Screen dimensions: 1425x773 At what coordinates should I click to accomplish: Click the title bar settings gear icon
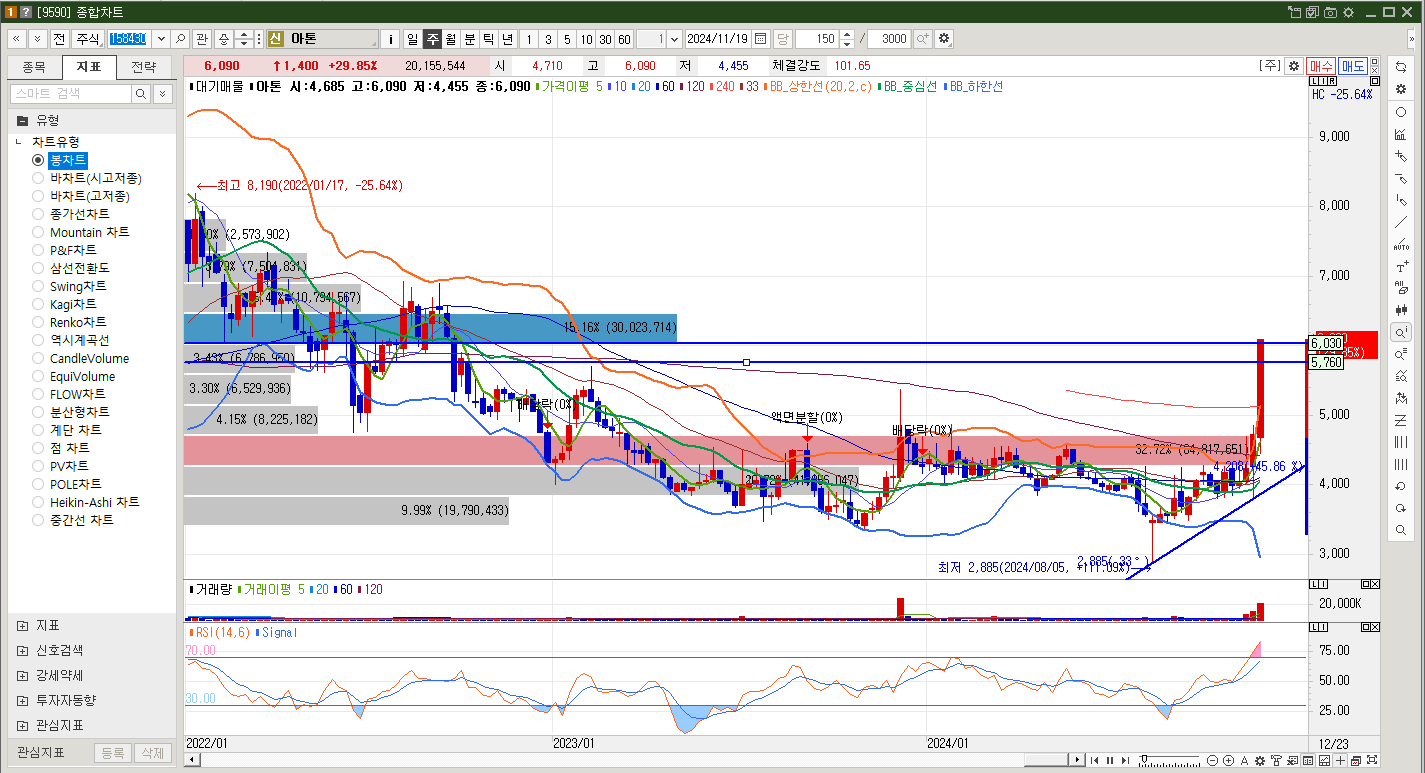pyautogui.click(x=1348, y=12)
